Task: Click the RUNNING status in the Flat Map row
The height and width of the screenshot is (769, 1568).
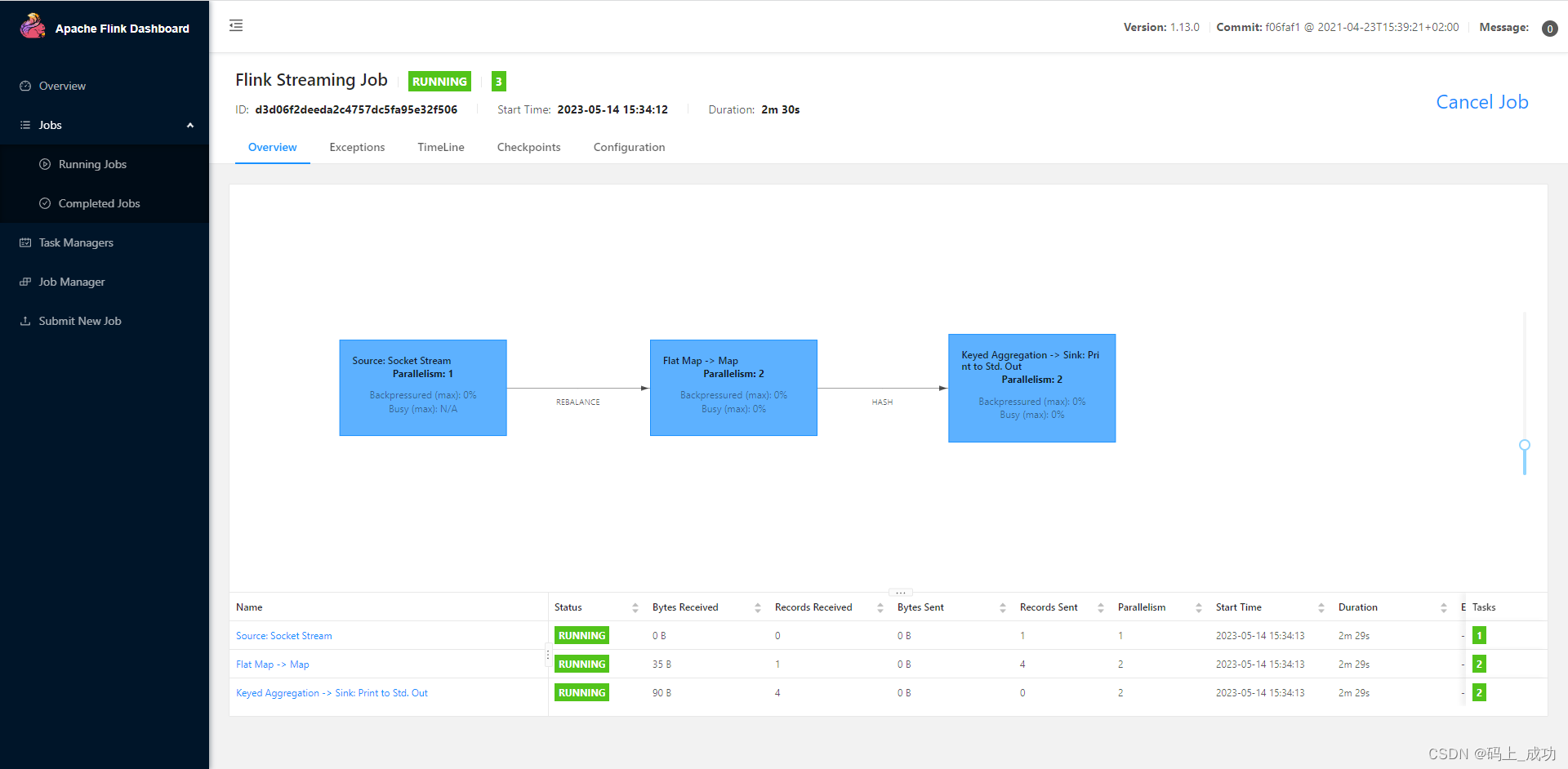Action: tap(581, 664)
